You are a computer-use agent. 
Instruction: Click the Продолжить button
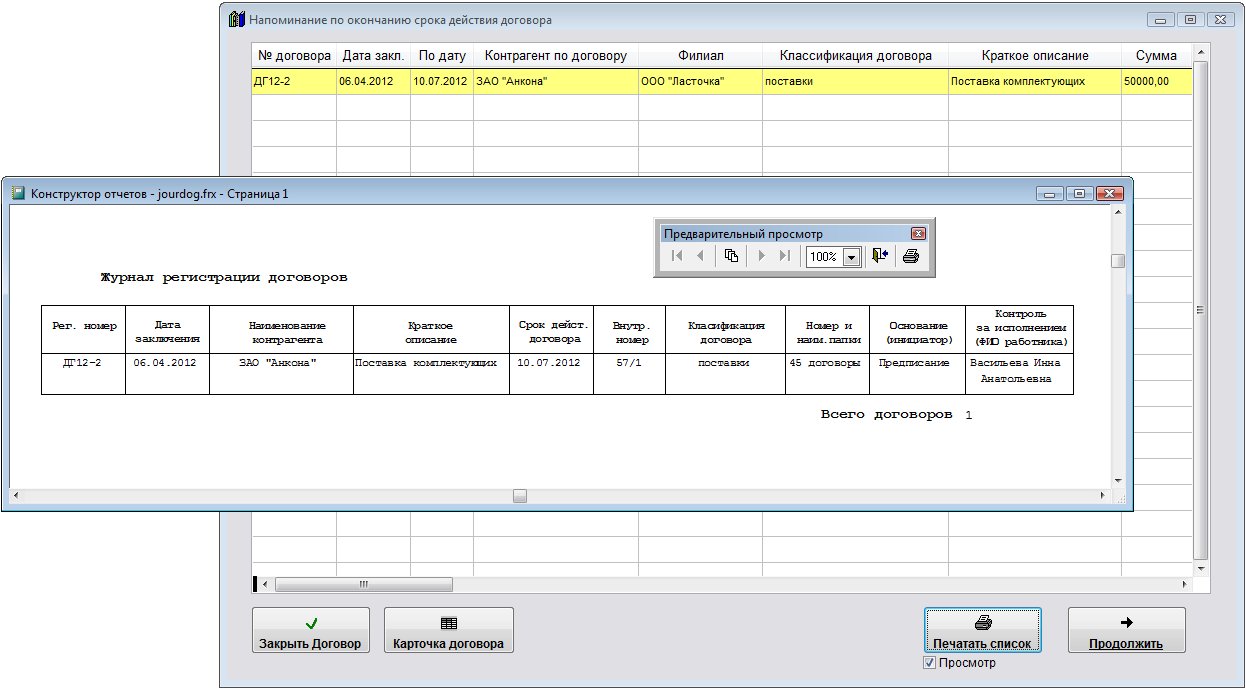[x=1126, y=631]
